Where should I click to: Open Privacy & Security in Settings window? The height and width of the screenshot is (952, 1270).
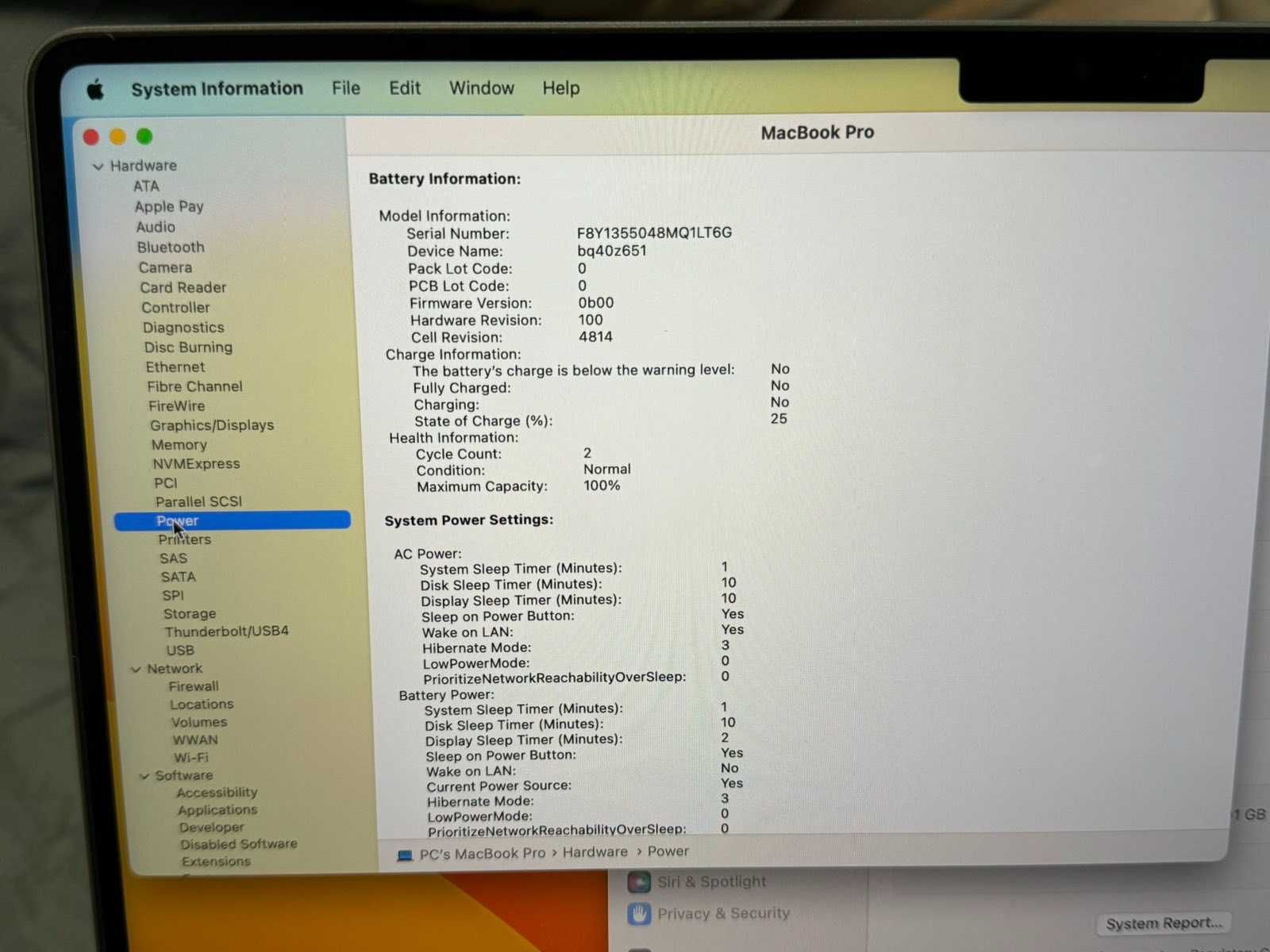click(709, 914)
